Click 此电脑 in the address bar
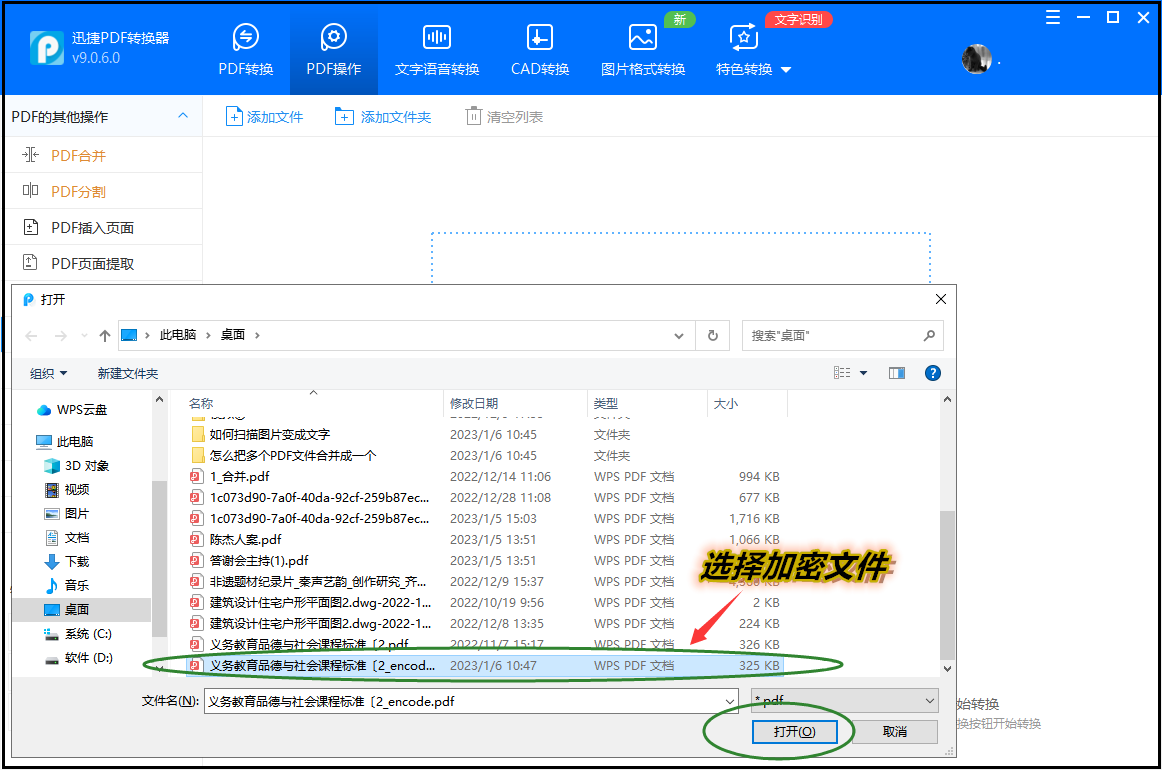The image size is (1162, 770). coord(178,335)
